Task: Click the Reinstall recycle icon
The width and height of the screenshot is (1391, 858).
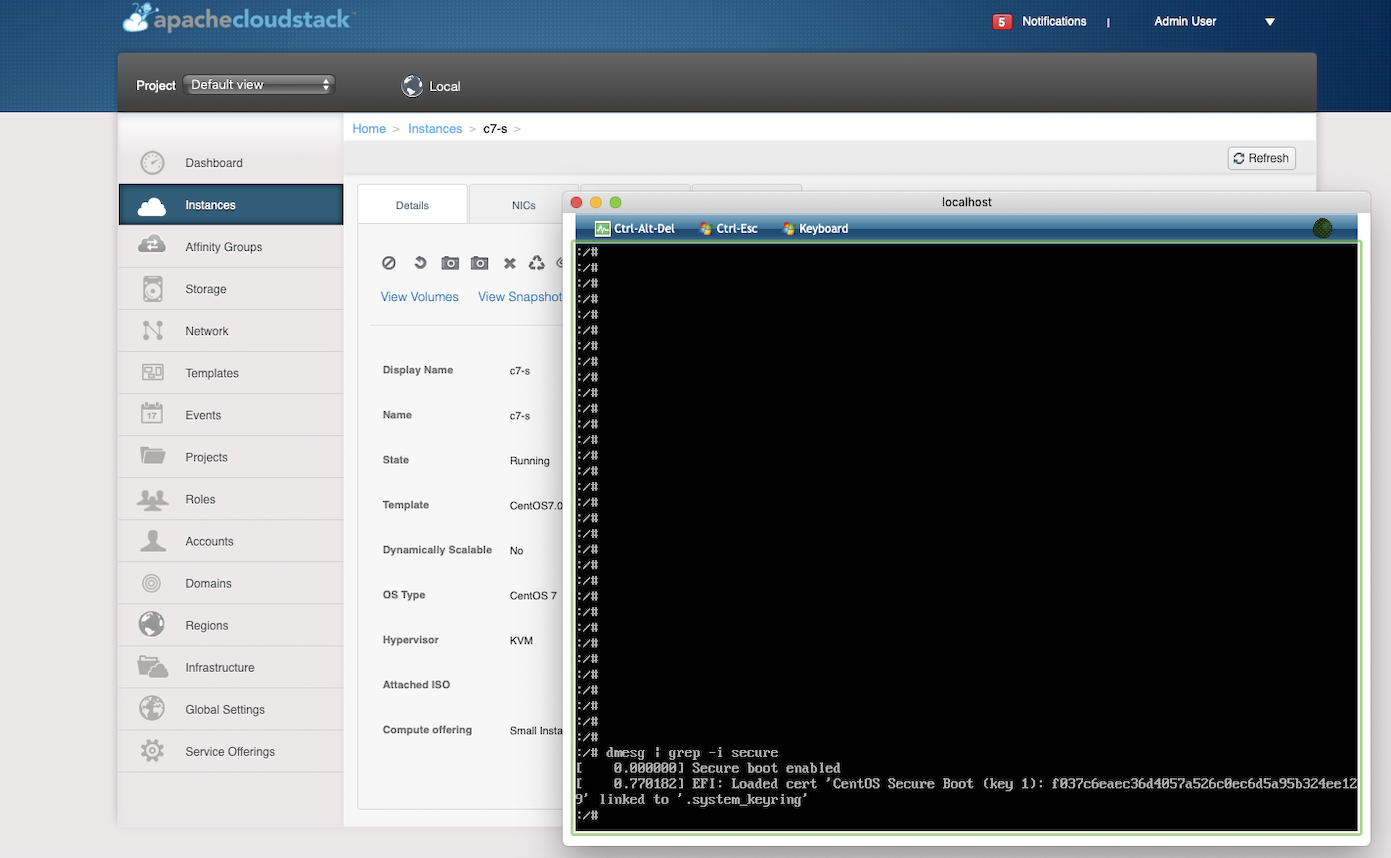Action: pos(537,263)
